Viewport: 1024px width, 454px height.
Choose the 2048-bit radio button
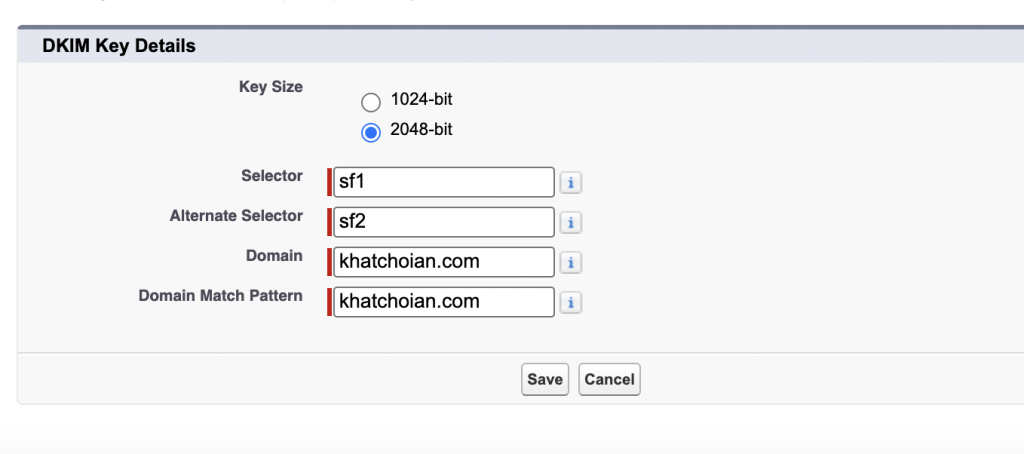coord(371,132)
